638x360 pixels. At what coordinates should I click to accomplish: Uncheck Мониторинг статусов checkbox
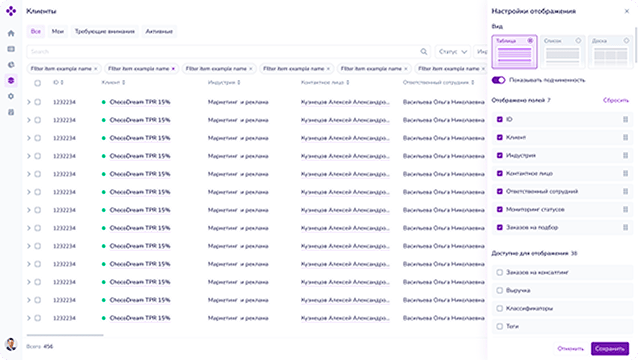[500, 209]
